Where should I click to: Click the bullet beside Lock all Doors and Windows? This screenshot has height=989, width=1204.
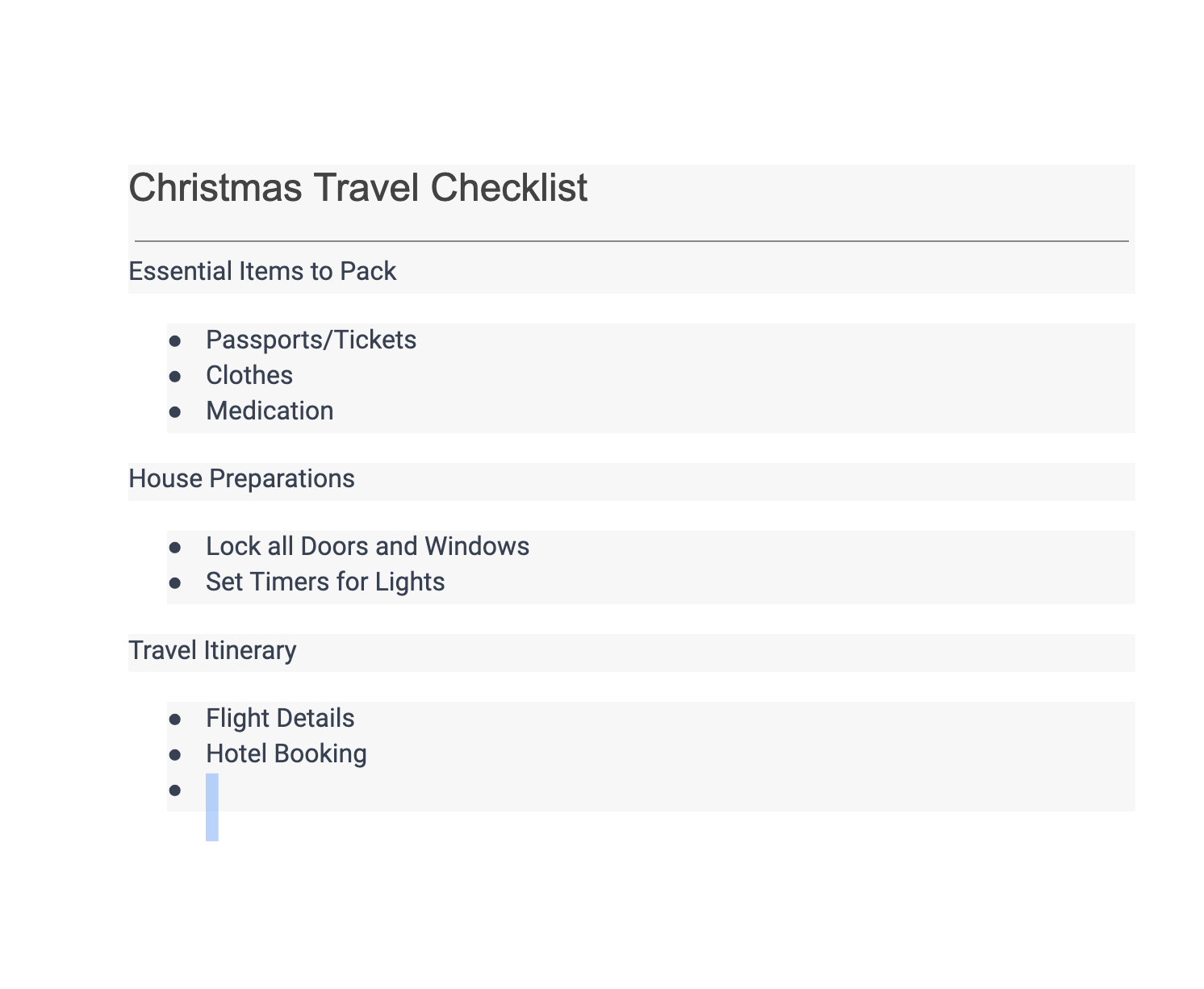[174, 547]
